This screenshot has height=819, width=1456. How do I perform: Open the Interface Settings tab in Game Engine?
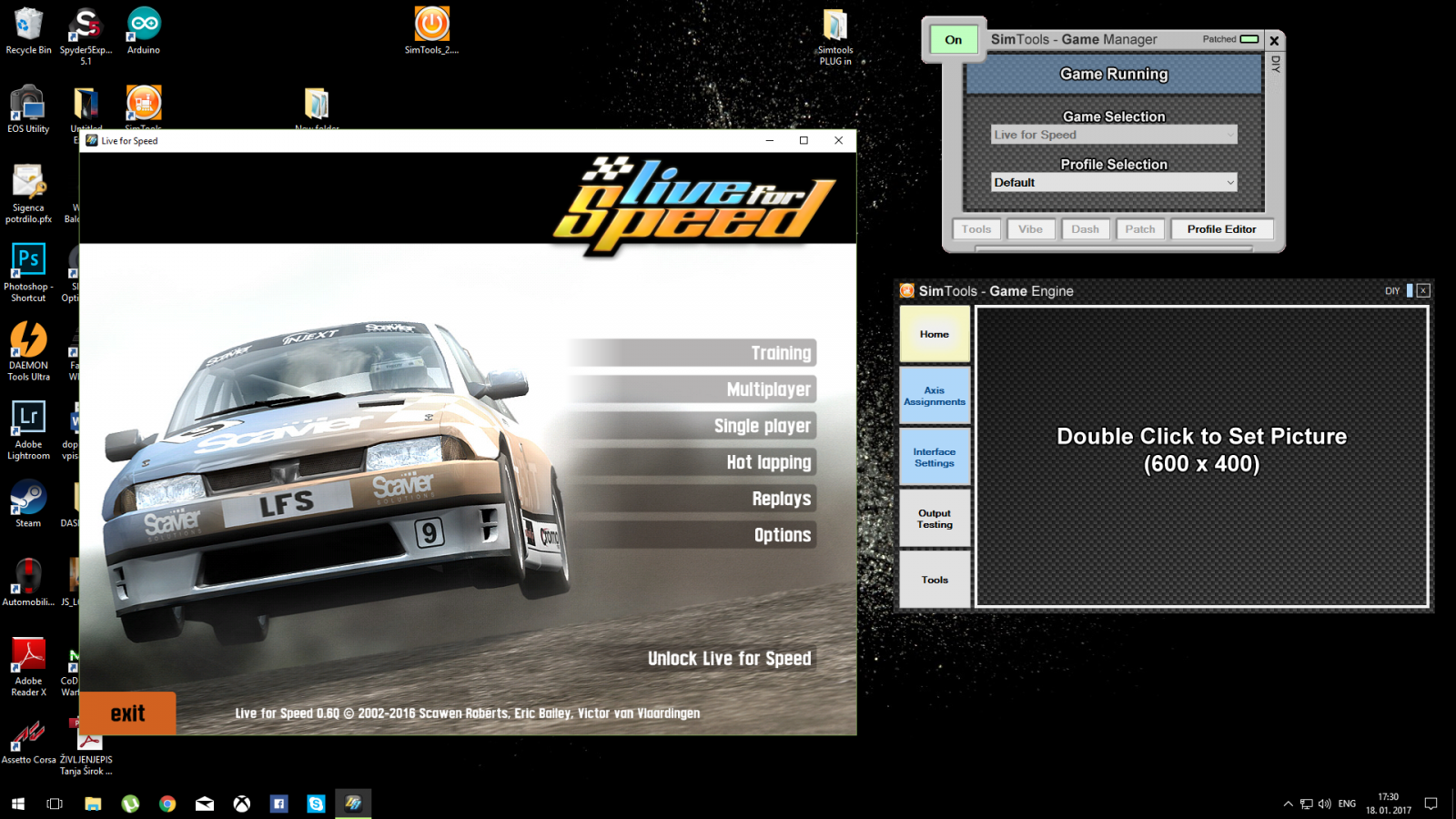935,457
